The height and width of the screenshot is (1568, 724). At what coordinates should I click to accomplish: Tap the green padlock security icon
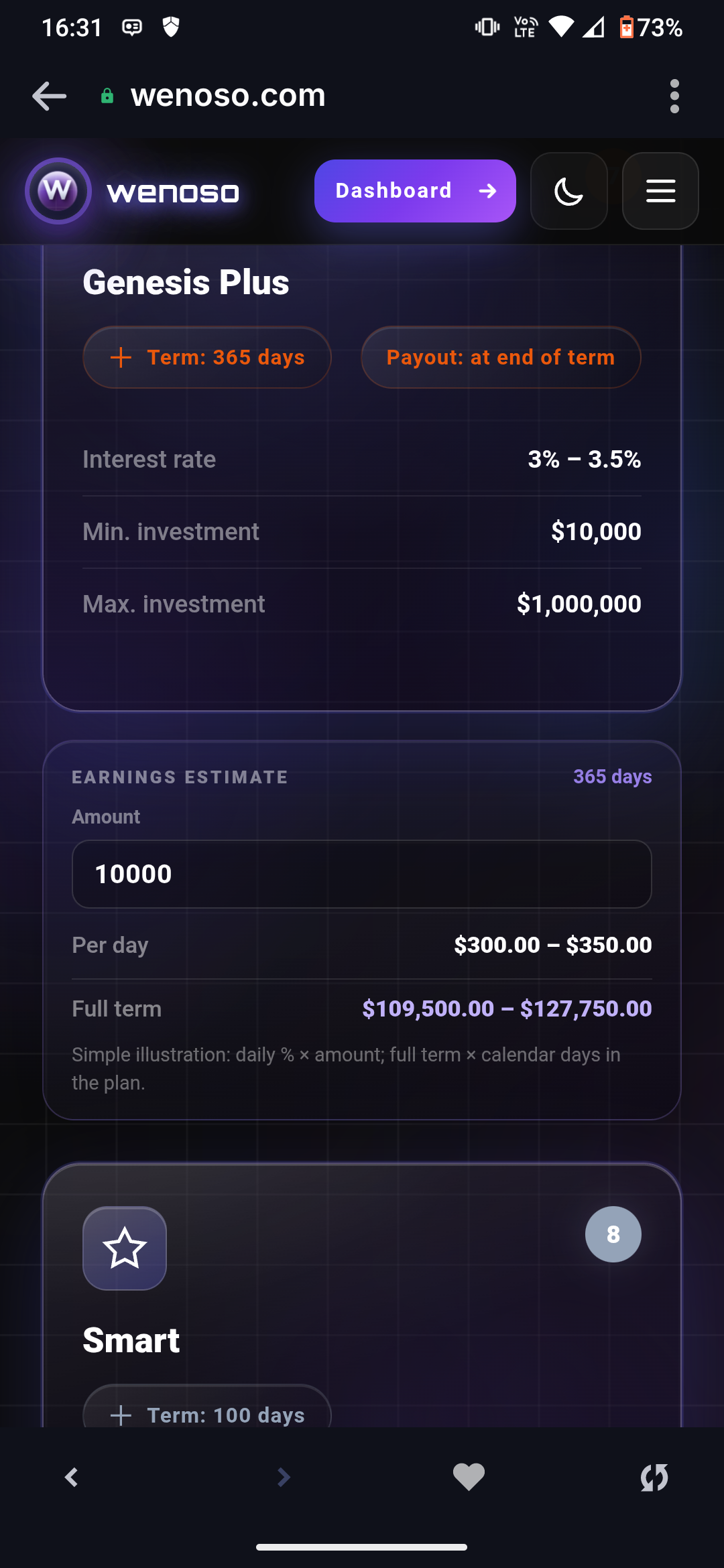point(107,96)
